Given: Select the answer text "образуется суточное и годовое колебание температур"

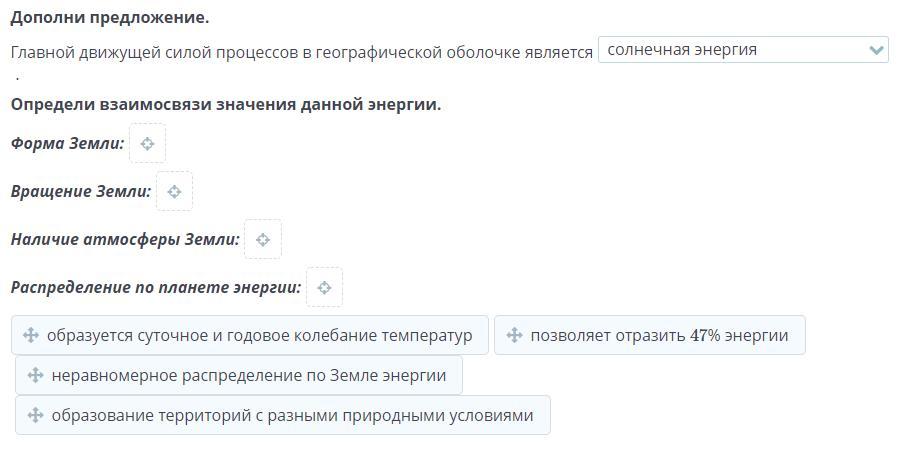Looking at the screenshot, I should tap(259, 335).
